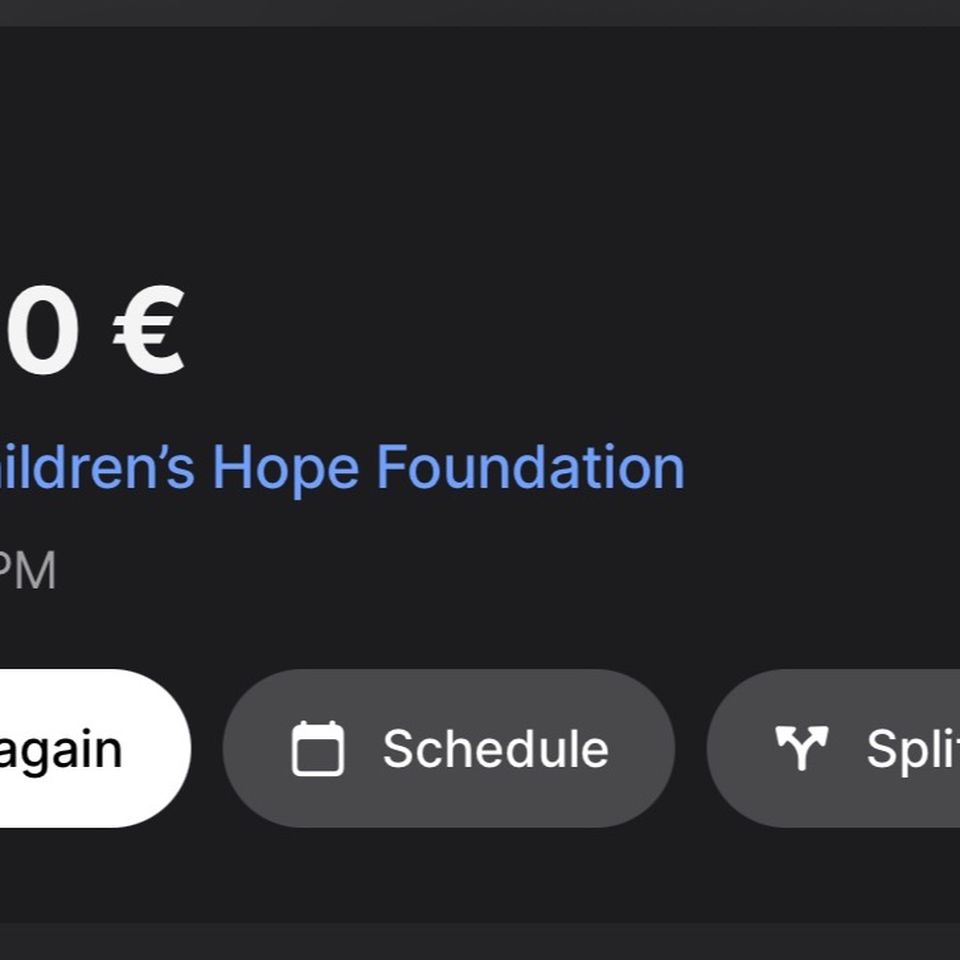Image resolution: width=960 pixels, height=960 pixels.
Task: Click the gray strip at the bottom
Action: [480, 941]
